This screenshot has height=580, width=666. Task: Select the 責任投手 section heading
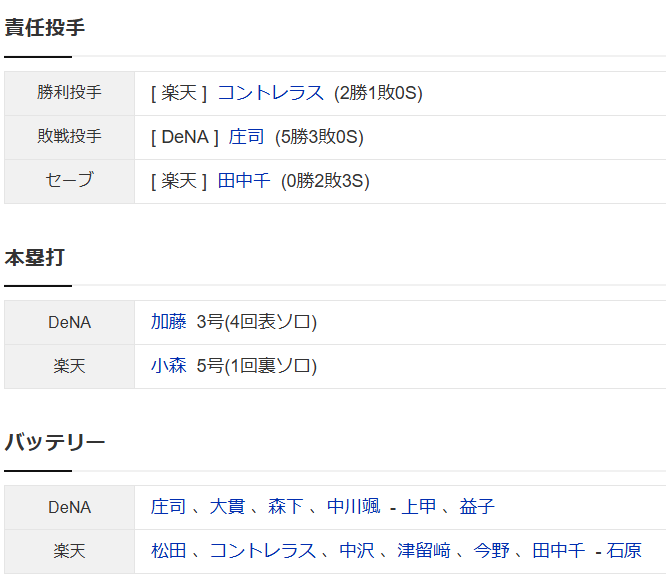45,28
